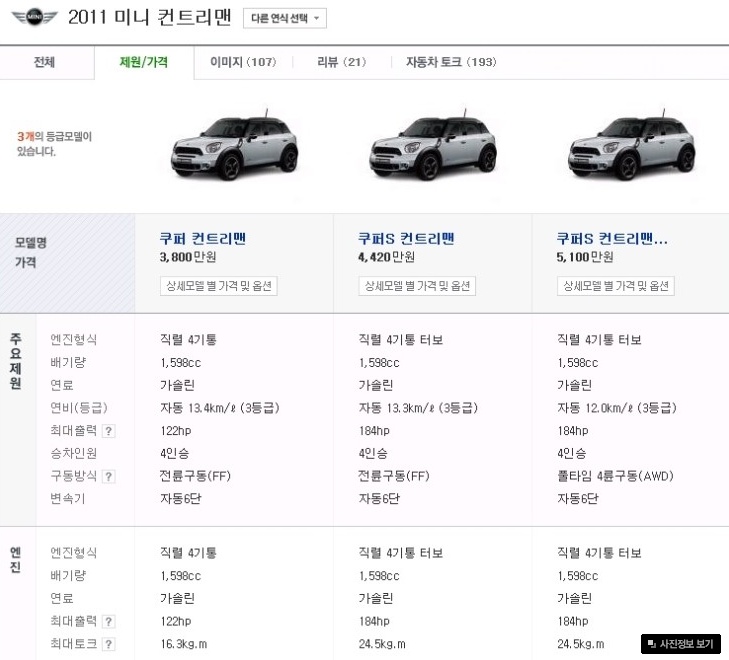The width and height of the screenshot is (729, 660).
Task: Click the 5,100만원 model car thumbnail
Action: (631, 146)
